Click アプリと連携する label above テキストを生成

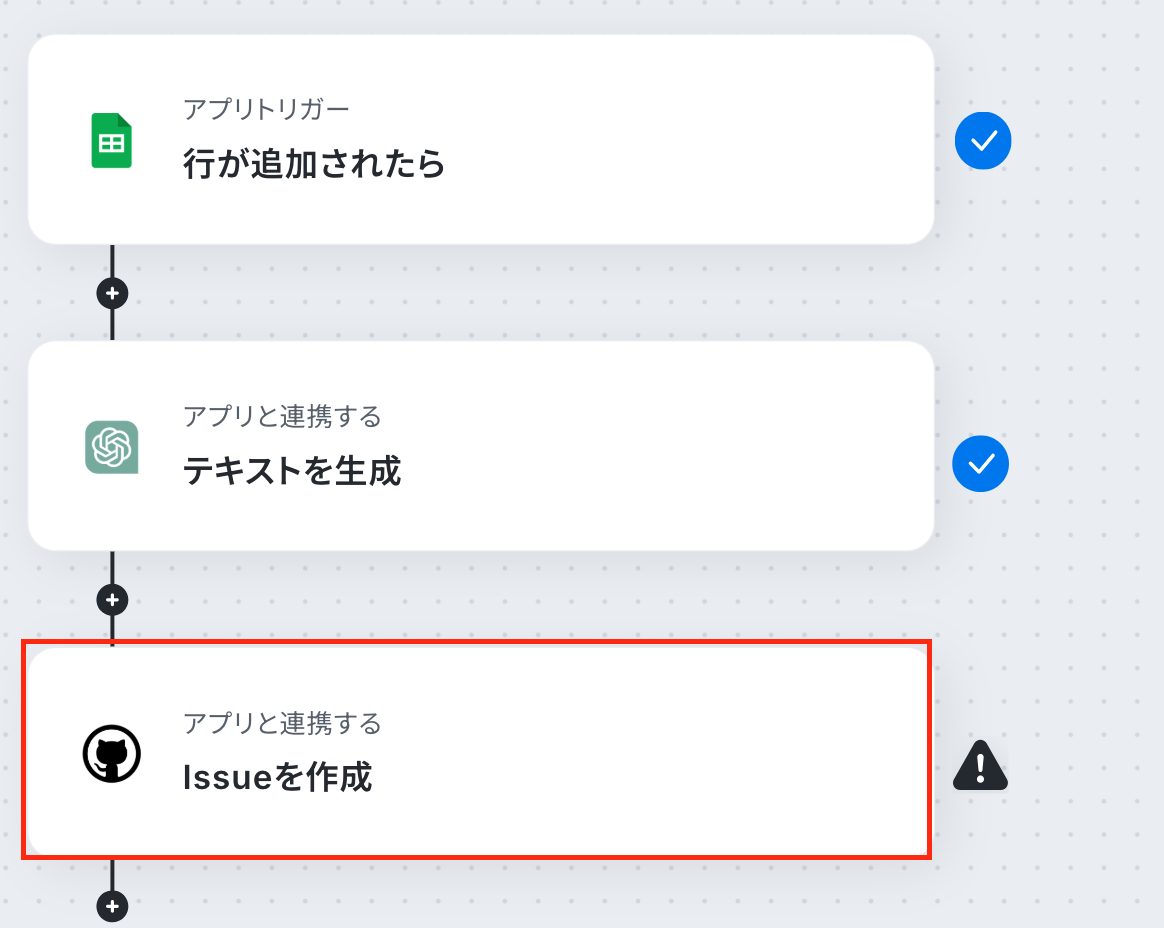[x=282, y=416]
